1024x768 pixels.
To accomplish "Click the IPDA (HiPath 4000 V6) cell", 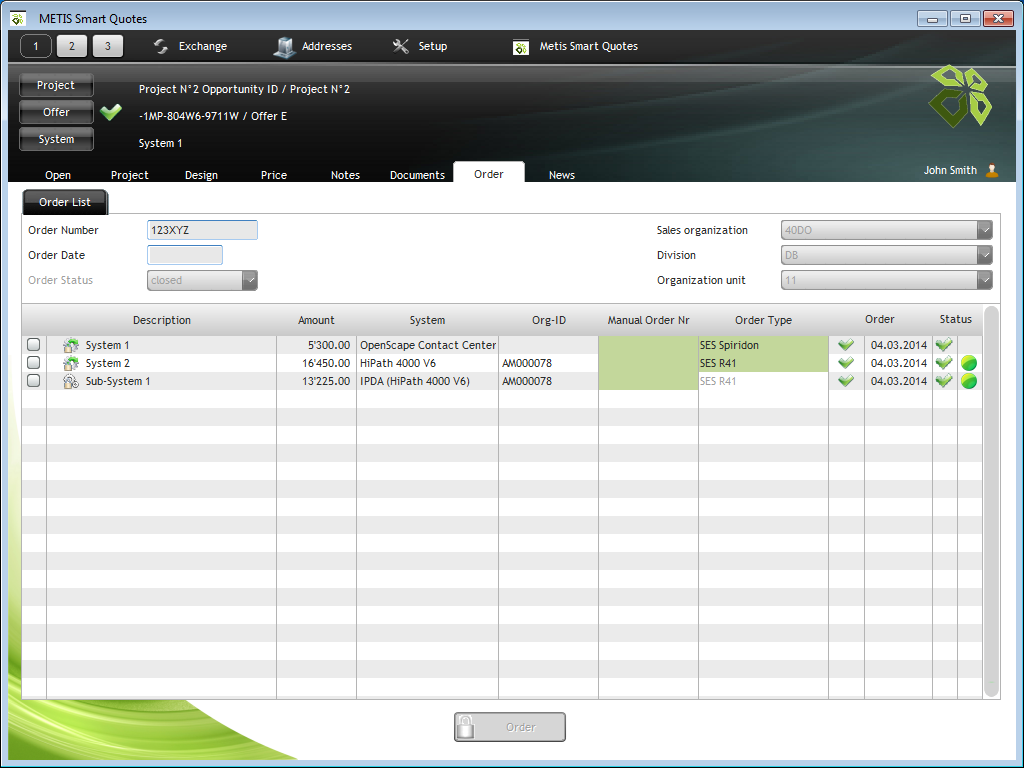I will click(x=428, y=381).
